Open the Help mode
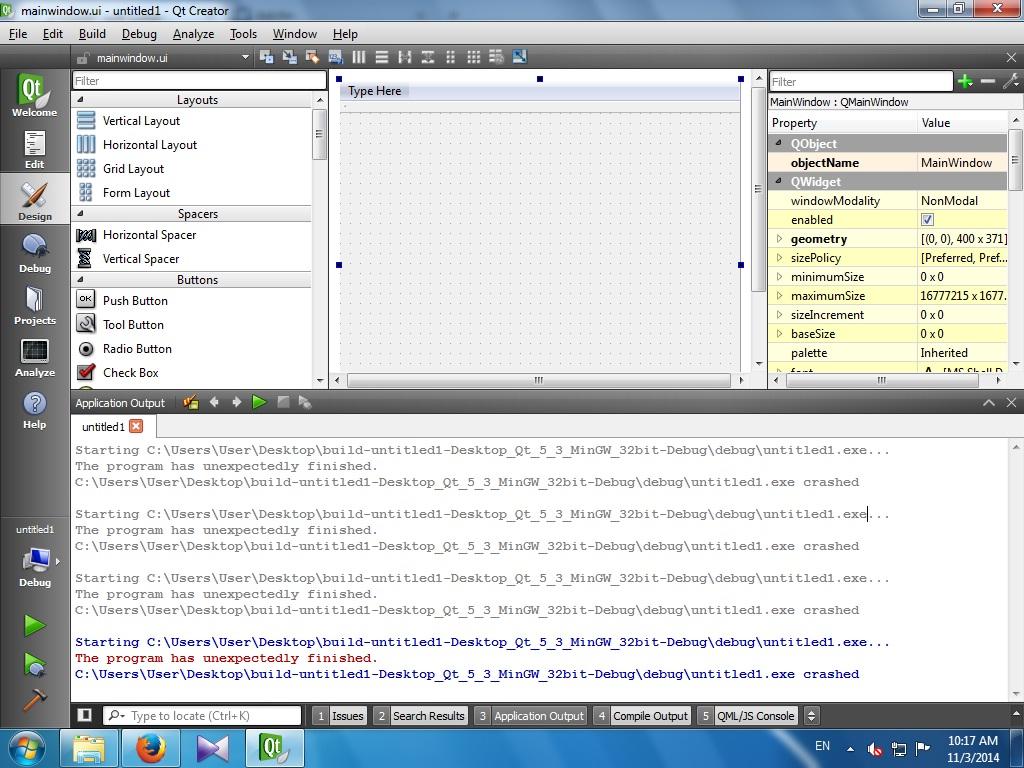 pyautogui.click(x=34, y=409)
